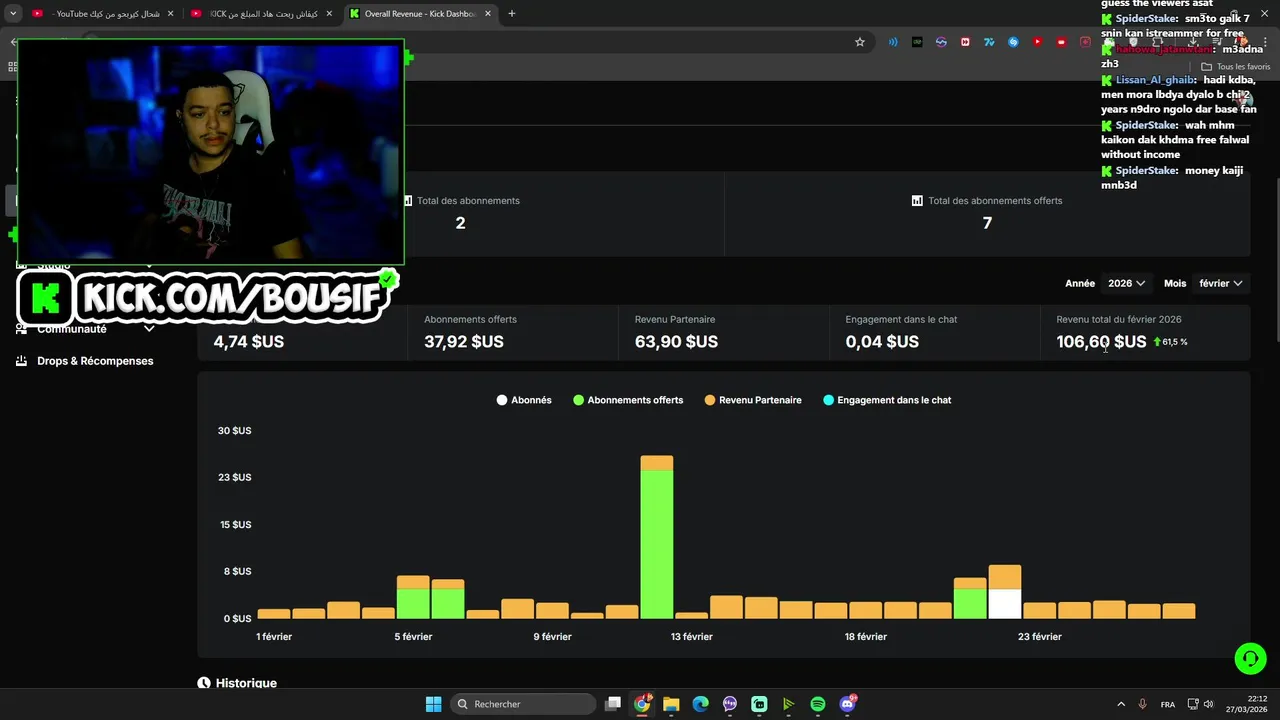
Task: Launch Microsoft Edge from the taskbar
Action: coord(700,704)
